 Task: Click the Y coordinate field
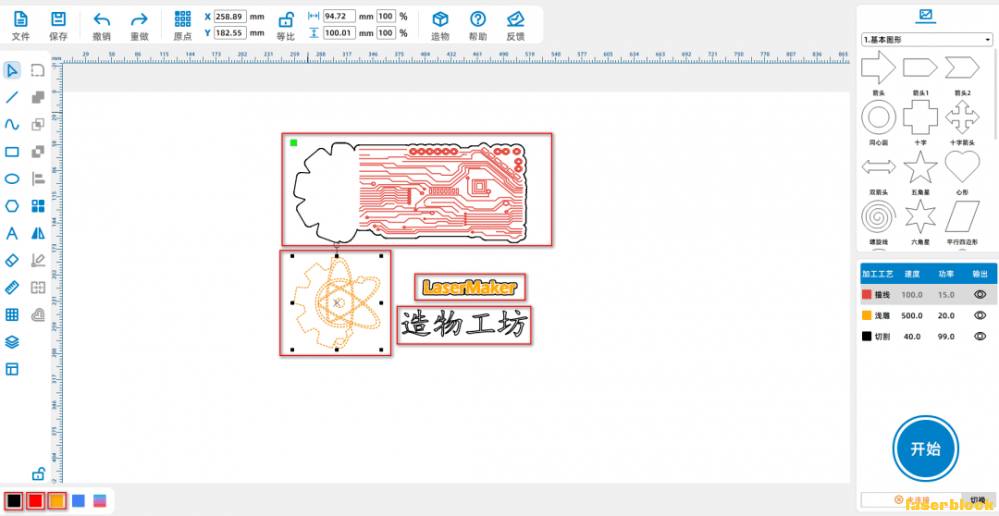pos(230,32)
